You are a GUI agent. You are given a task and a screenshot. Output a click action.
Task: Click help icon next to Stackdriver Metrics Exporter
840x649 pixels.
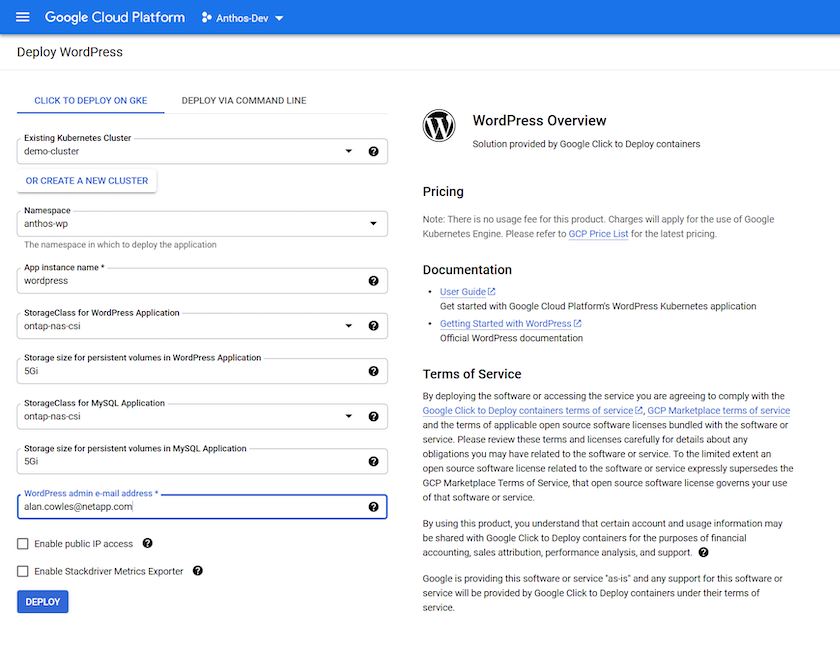pos(198,571)
